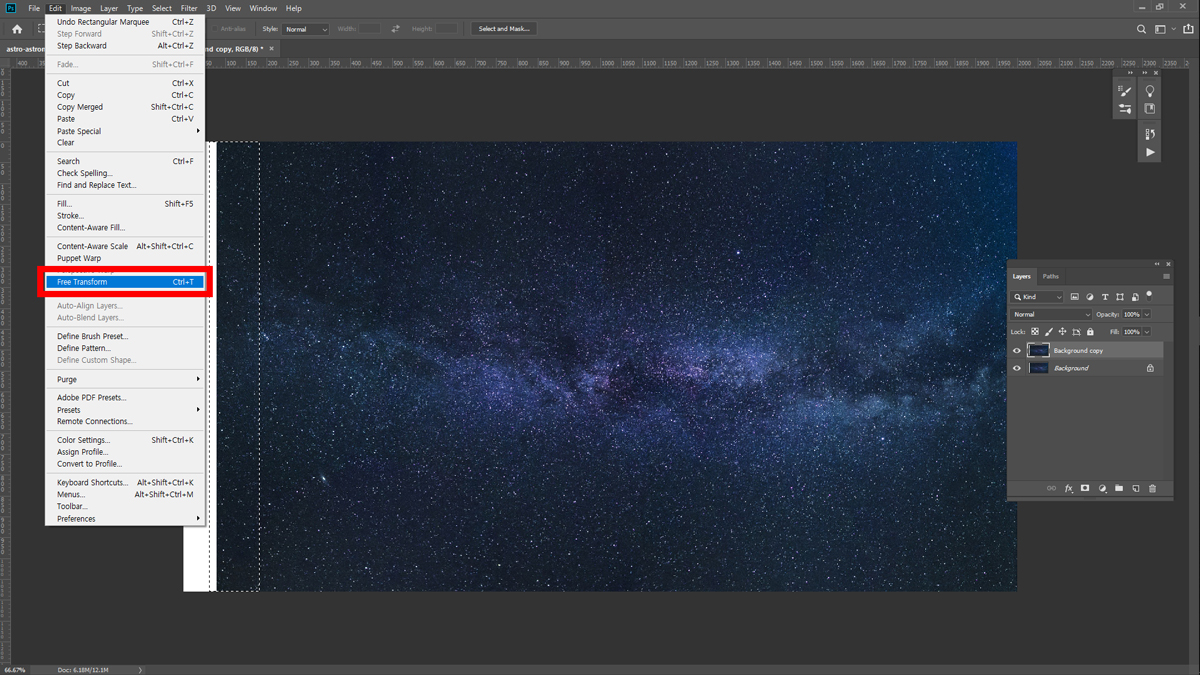Open the Kind filter dropdown

tap(1037, 297)
